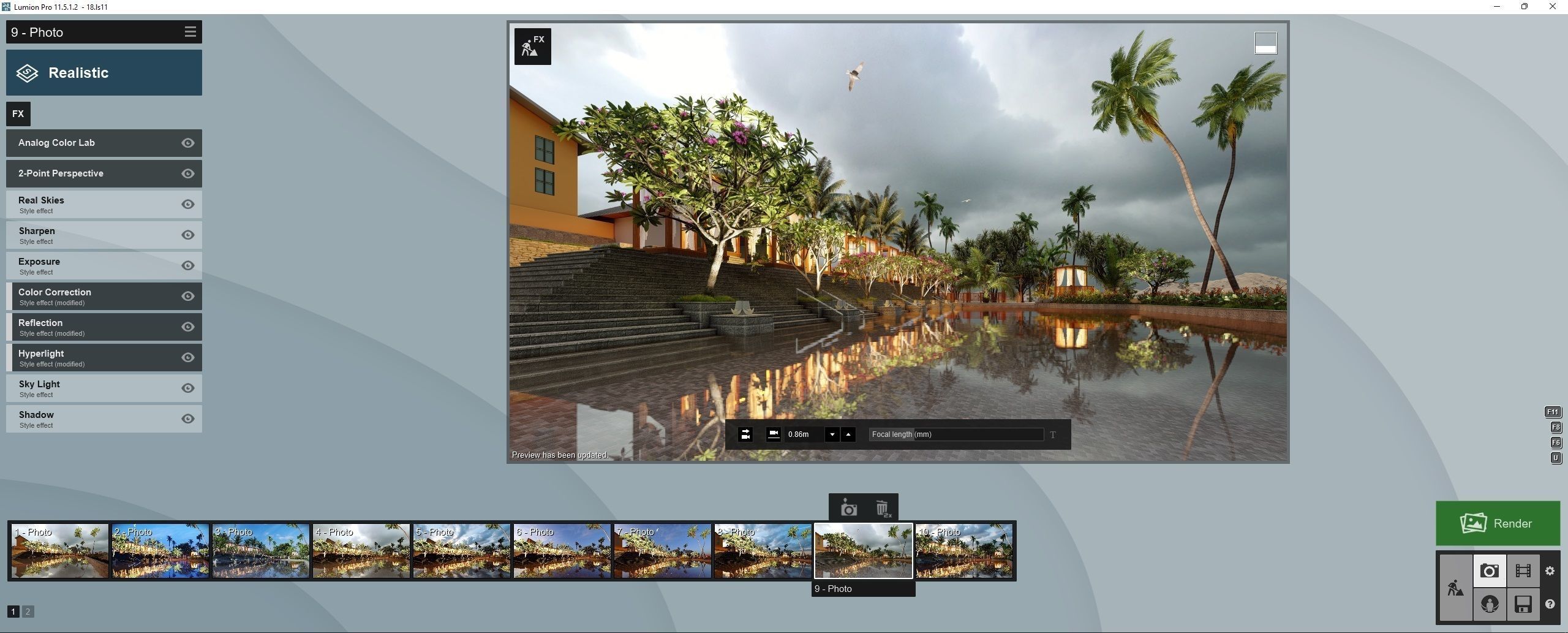The width and height of the screenshot is (1568, 633).
Task: Click the swap camera arrows icon
Action: (x=745, y=434)
